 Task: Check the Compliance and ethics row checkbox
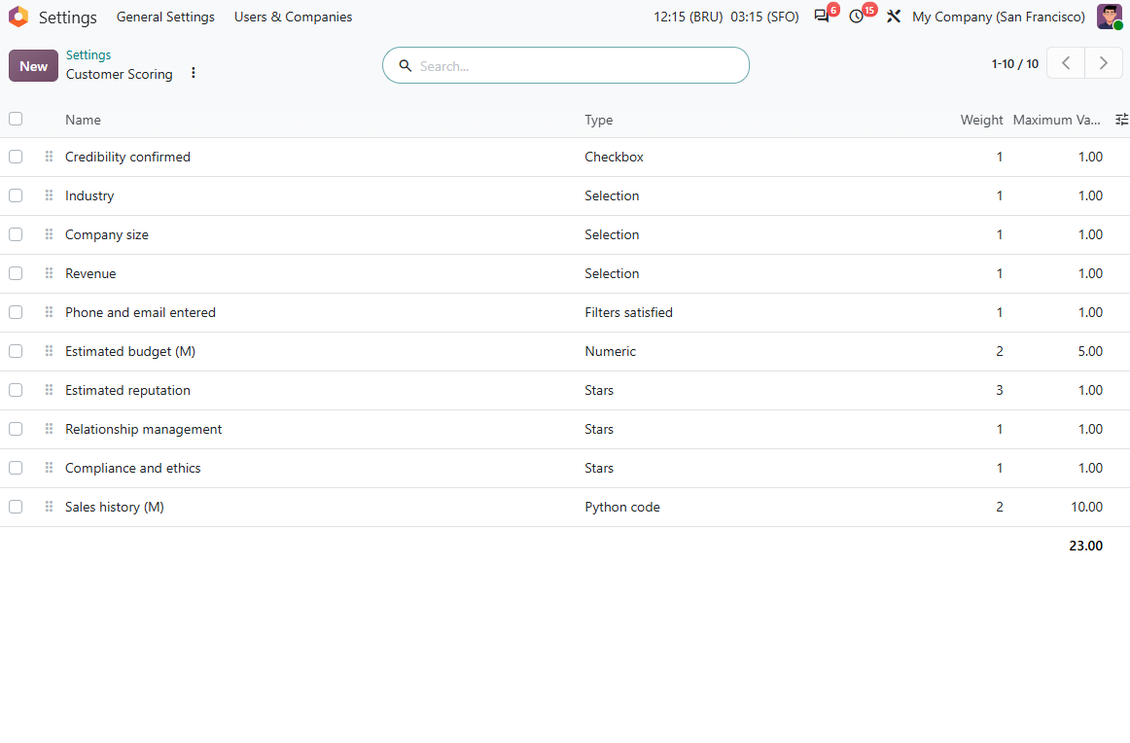[16, 468]
